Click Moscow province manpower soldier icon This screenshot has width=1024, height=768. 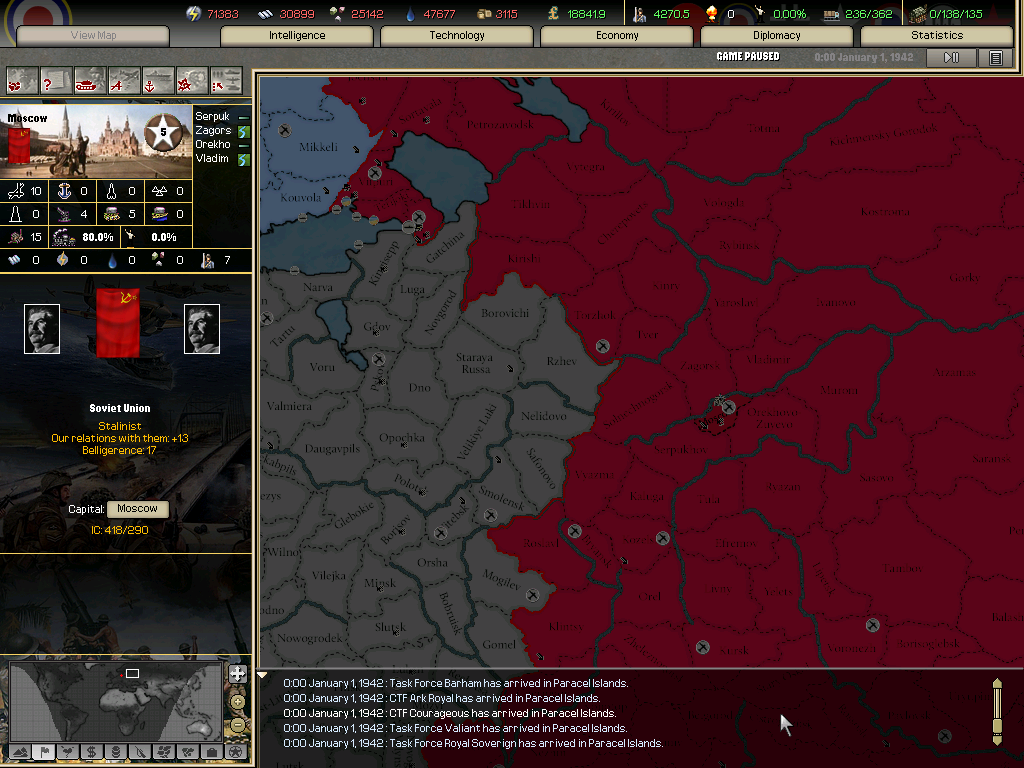click(x=208, y=260)
